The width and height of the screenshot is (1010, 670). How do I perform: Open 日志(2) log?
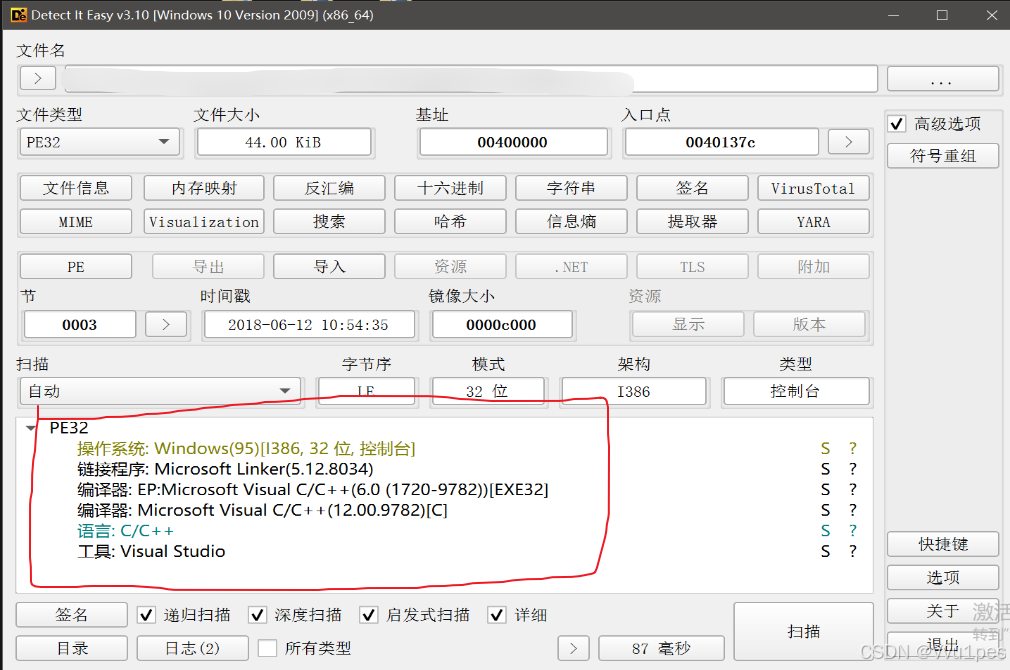(x=193, y=648)
